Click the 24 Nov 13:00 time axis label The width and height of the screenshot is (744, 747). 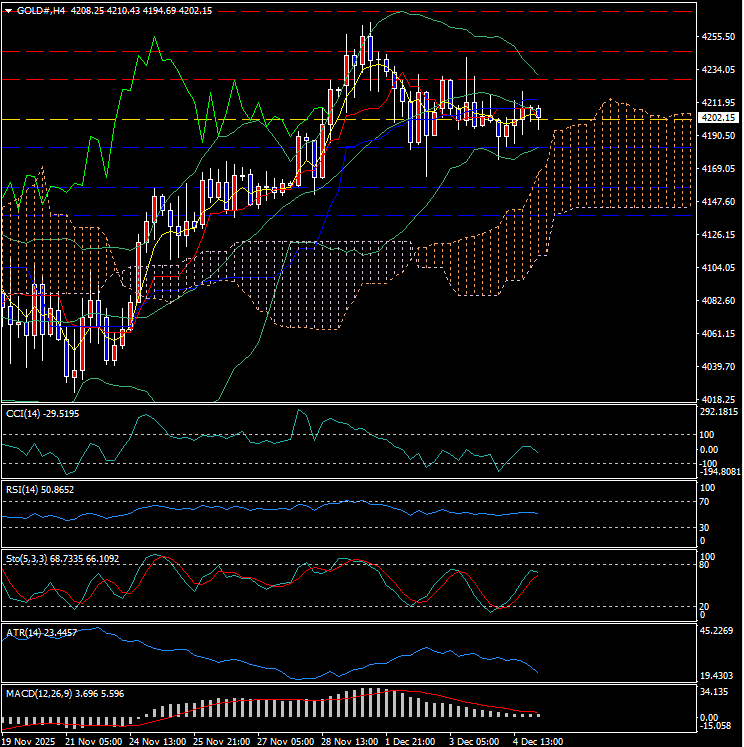(x=156, y=741)
